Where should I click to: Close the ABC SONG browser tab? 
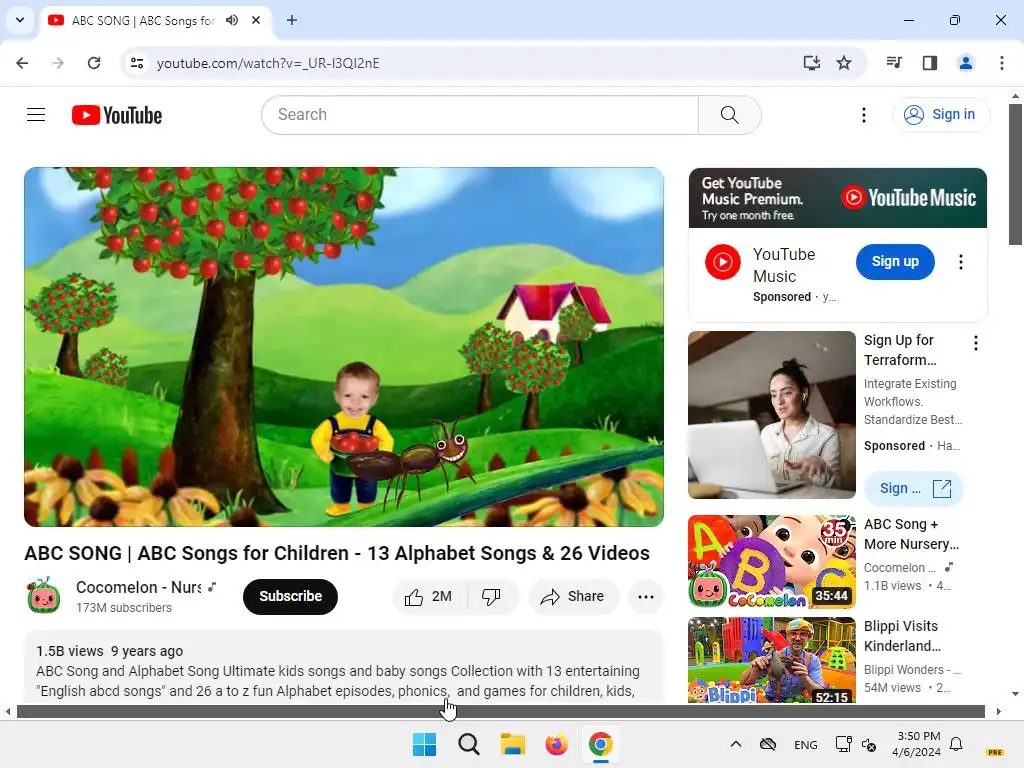(256, 20)
